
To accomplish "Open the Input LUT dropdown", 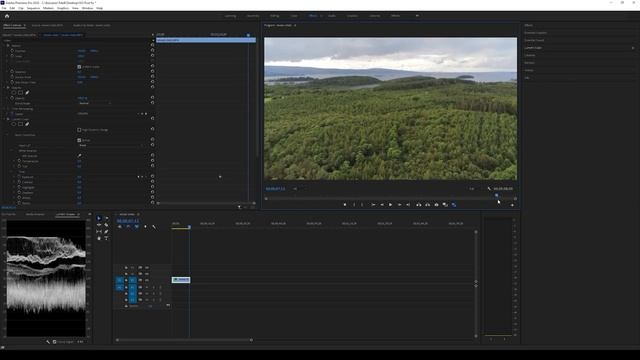I will pos(111,145).
